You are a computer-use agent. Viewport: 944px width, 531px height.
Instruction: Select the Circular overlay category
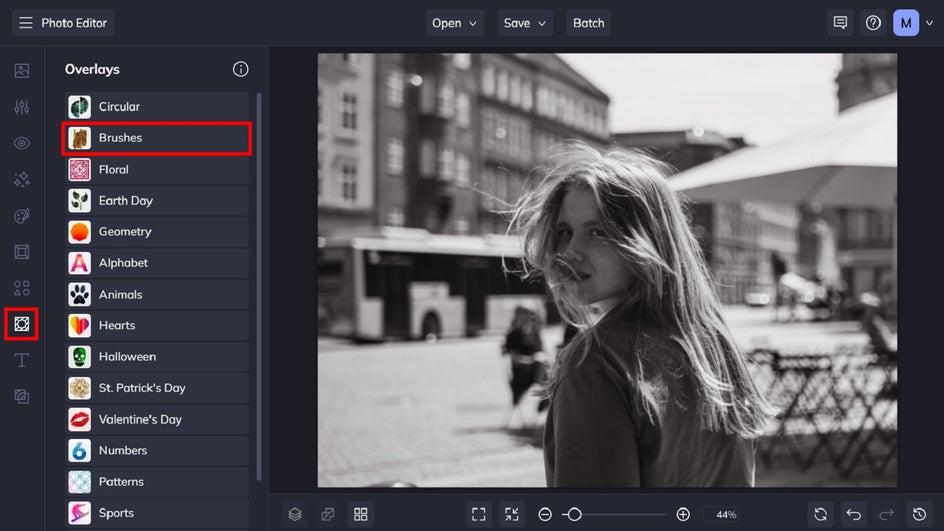157,107
